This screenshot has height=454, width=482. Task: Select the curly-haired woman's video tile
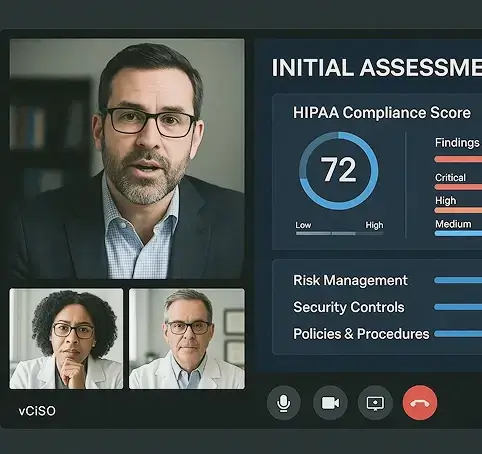[x=66, y=339]
